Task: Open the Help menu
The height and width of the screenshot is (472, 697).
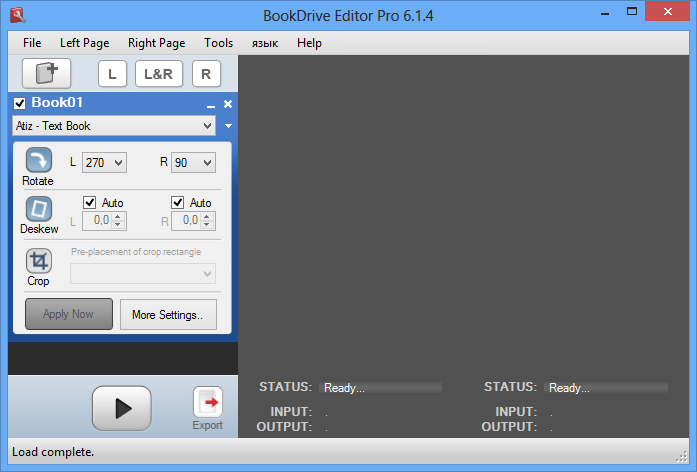Action: coord(309,43)
